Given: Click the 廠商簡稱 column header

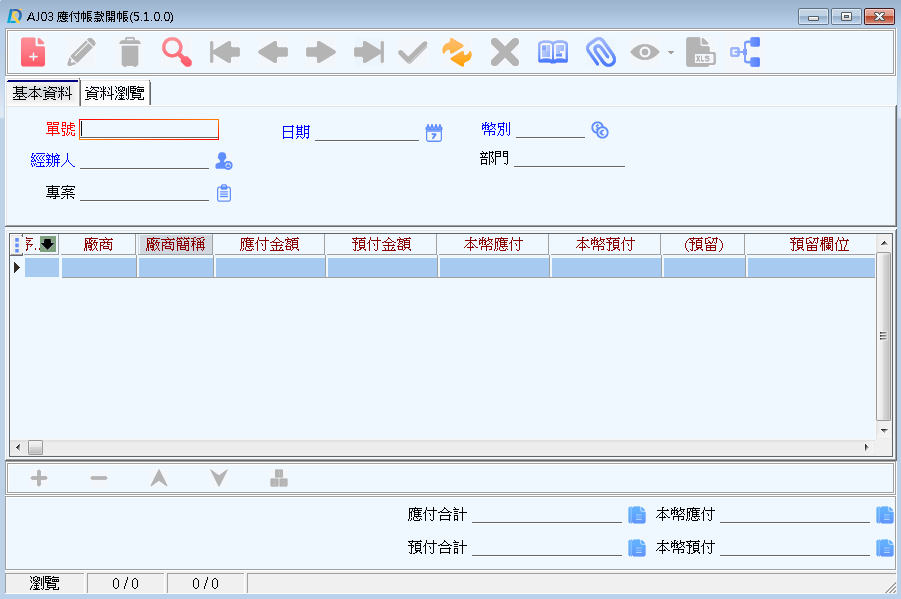Looking at the screenshot, I should click(175, 244).
